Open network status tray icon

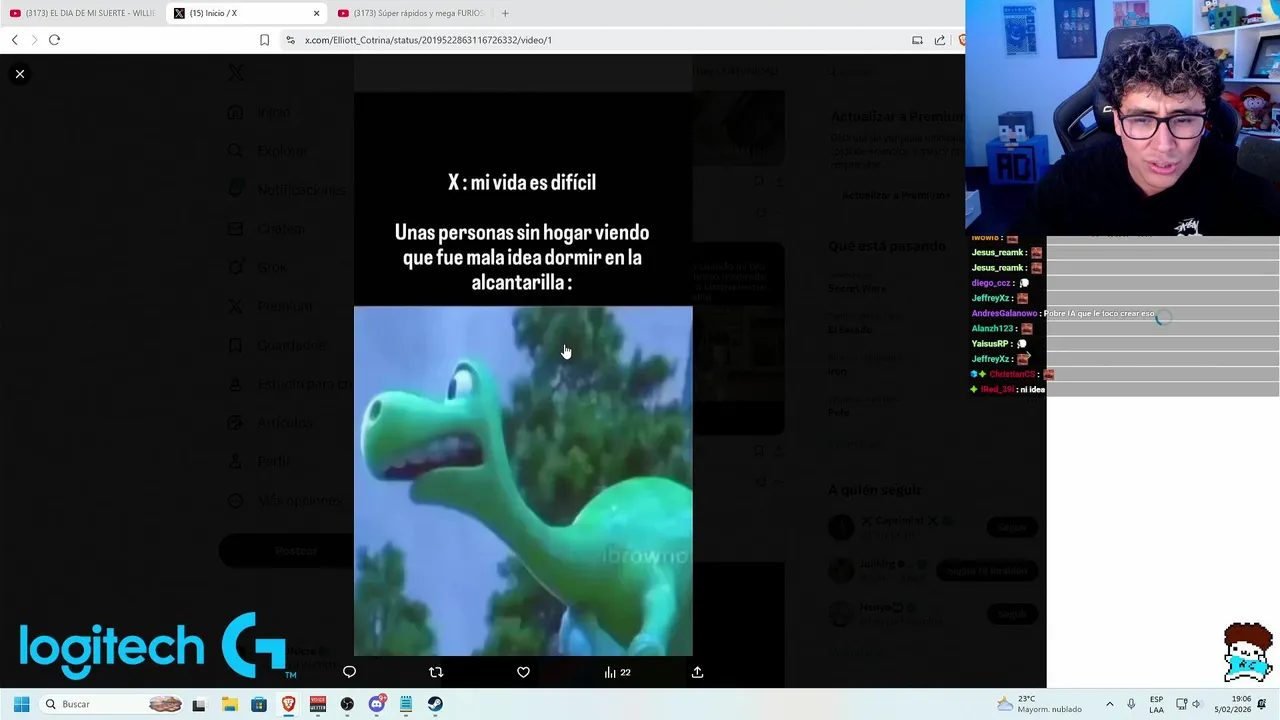1181,704
